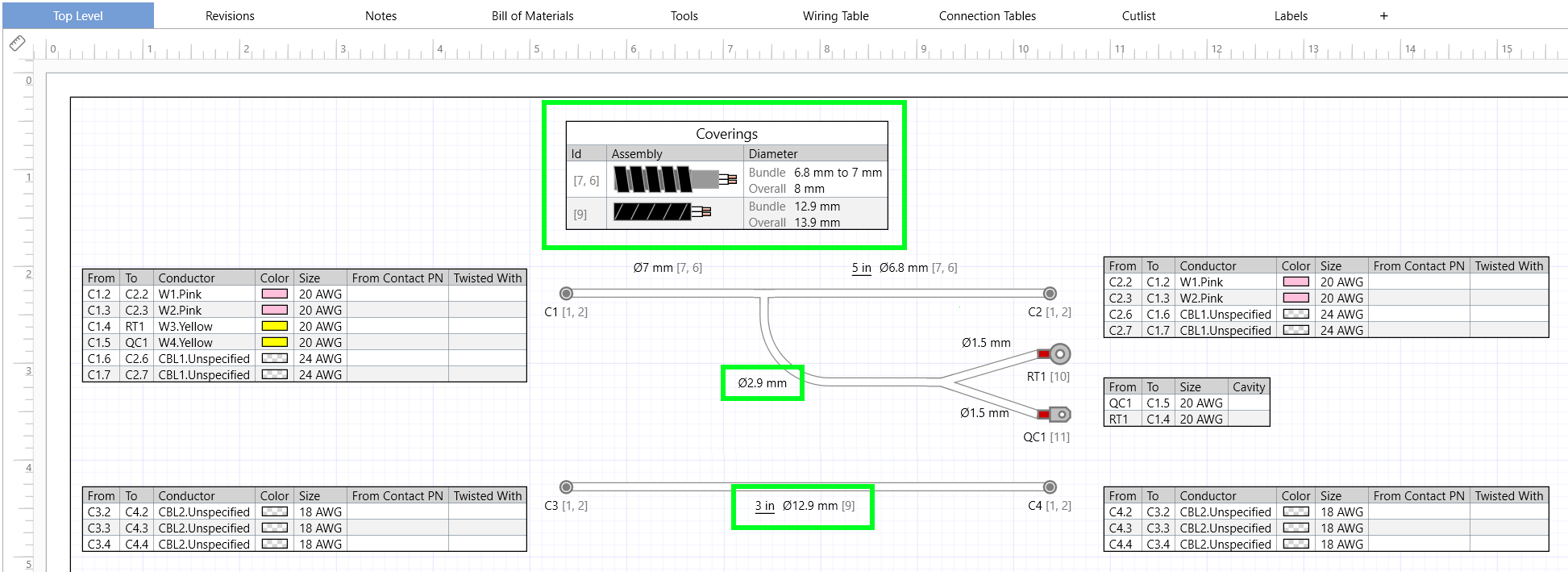Select the C1 connector node on the harness
Viewport: 1568px width, 572px height.
pos(566,294)
